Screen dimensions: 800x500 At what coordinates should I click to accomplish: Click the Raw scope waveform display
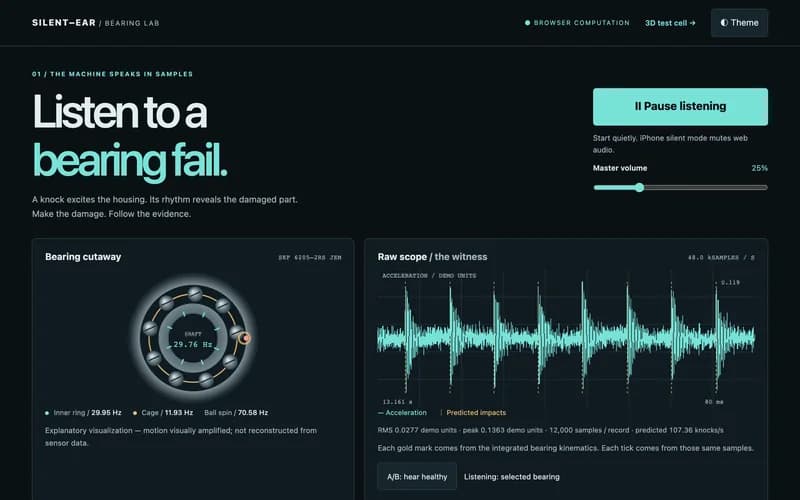click(565, 339)
